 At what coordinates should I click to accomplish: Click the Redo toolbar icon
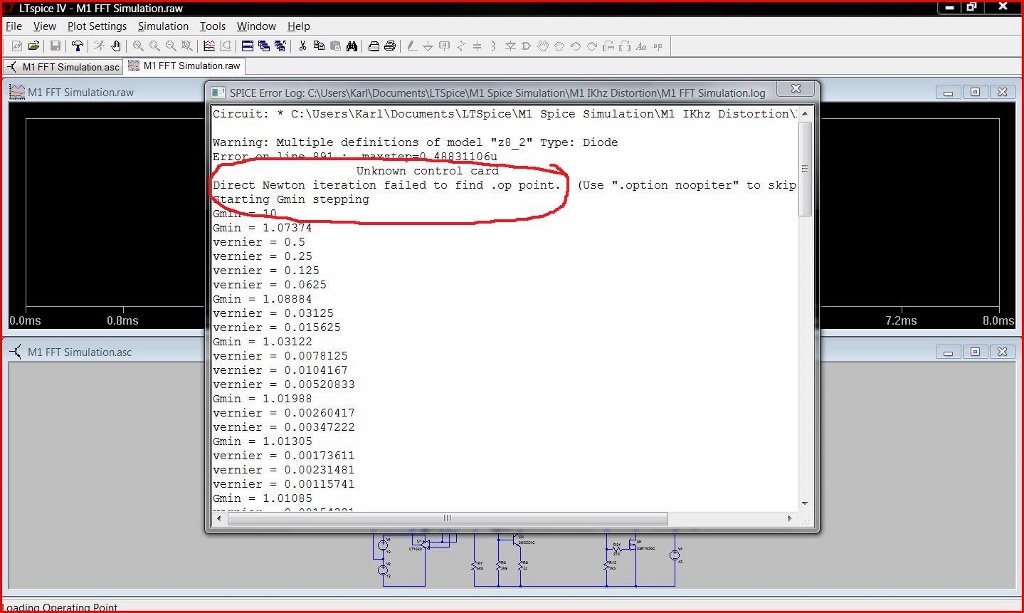(592, 46)
